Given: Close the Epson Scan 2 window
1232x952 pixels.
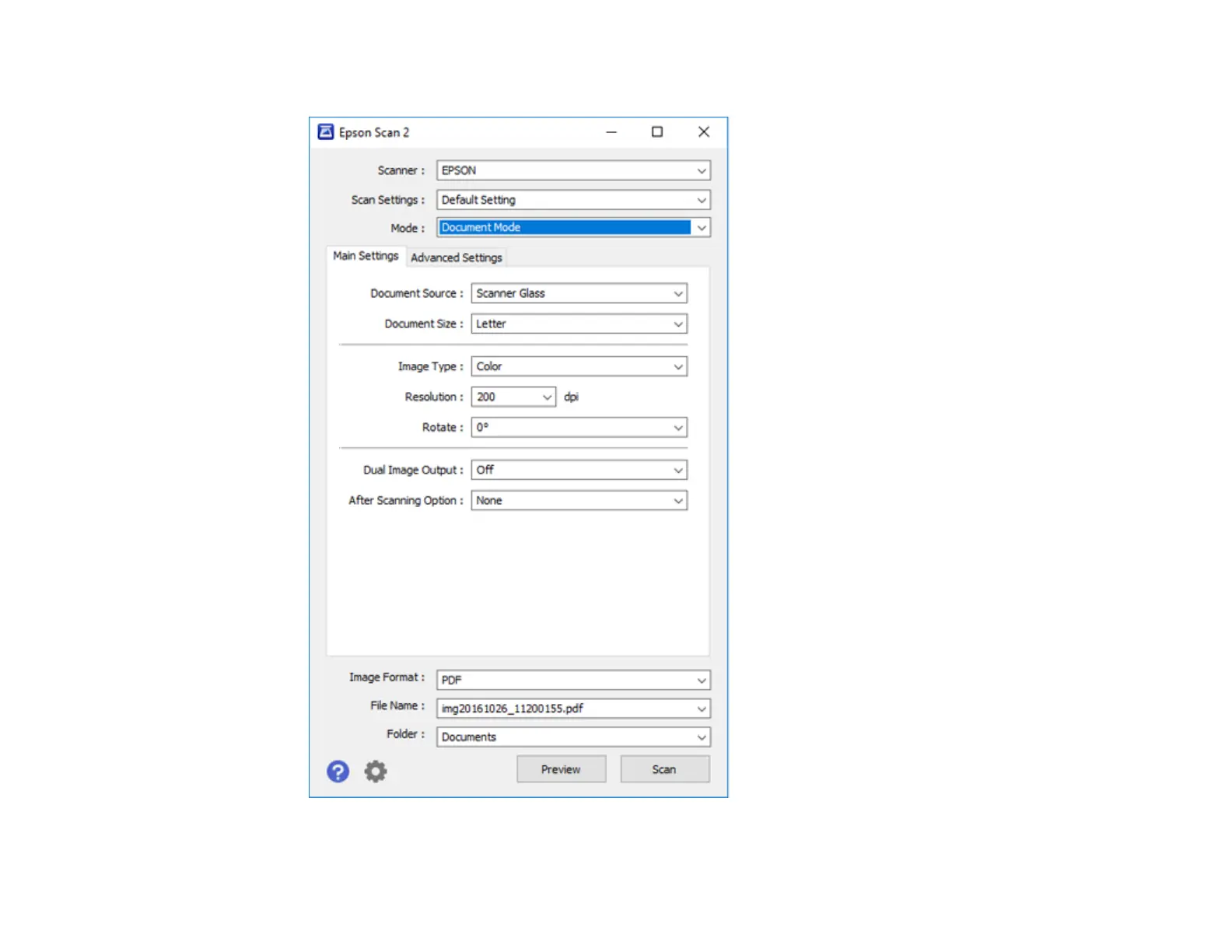Looking at the screenshot, I should coord(704,132).
